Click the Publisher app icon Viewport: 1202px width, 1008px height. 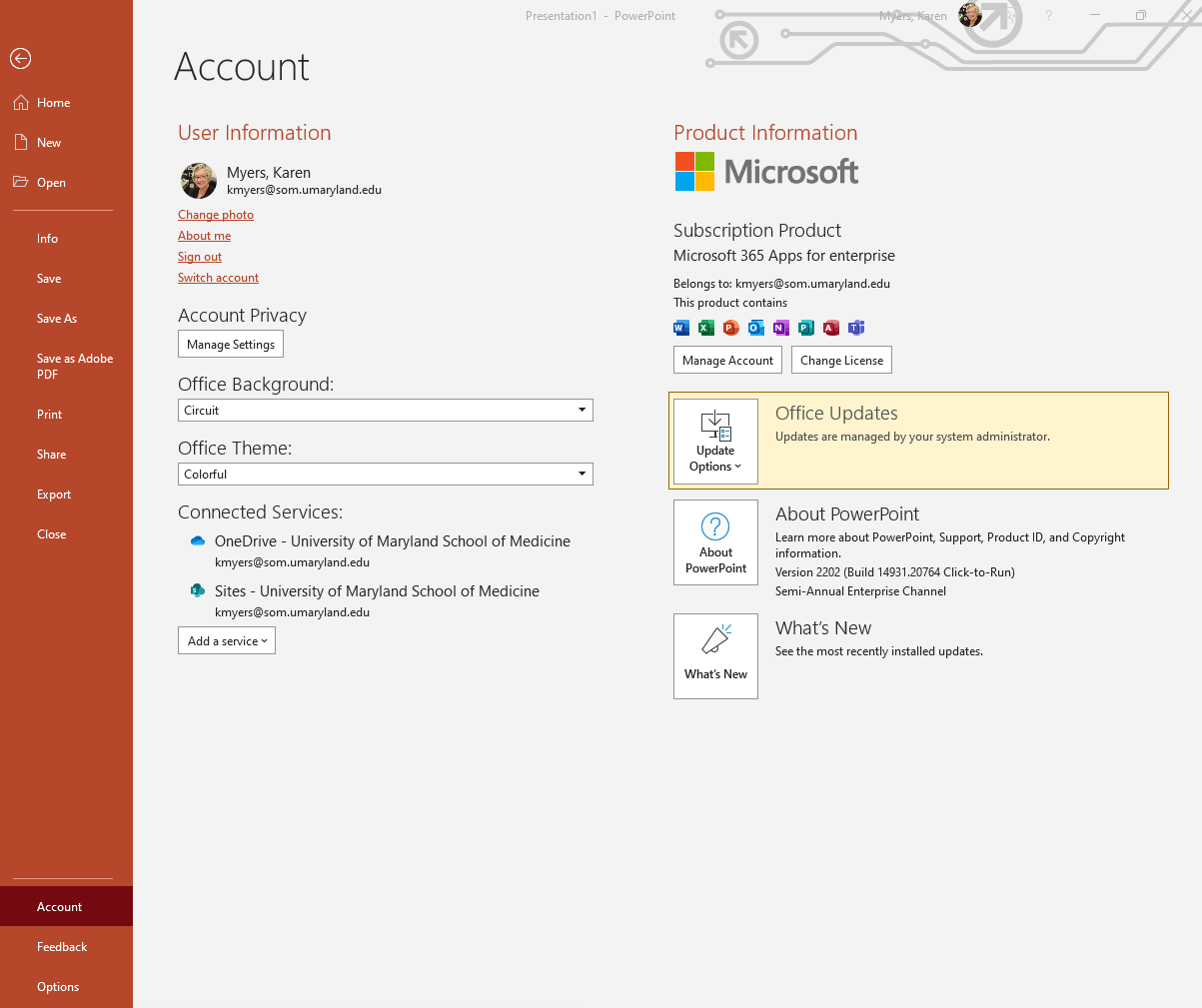[806, 328]
